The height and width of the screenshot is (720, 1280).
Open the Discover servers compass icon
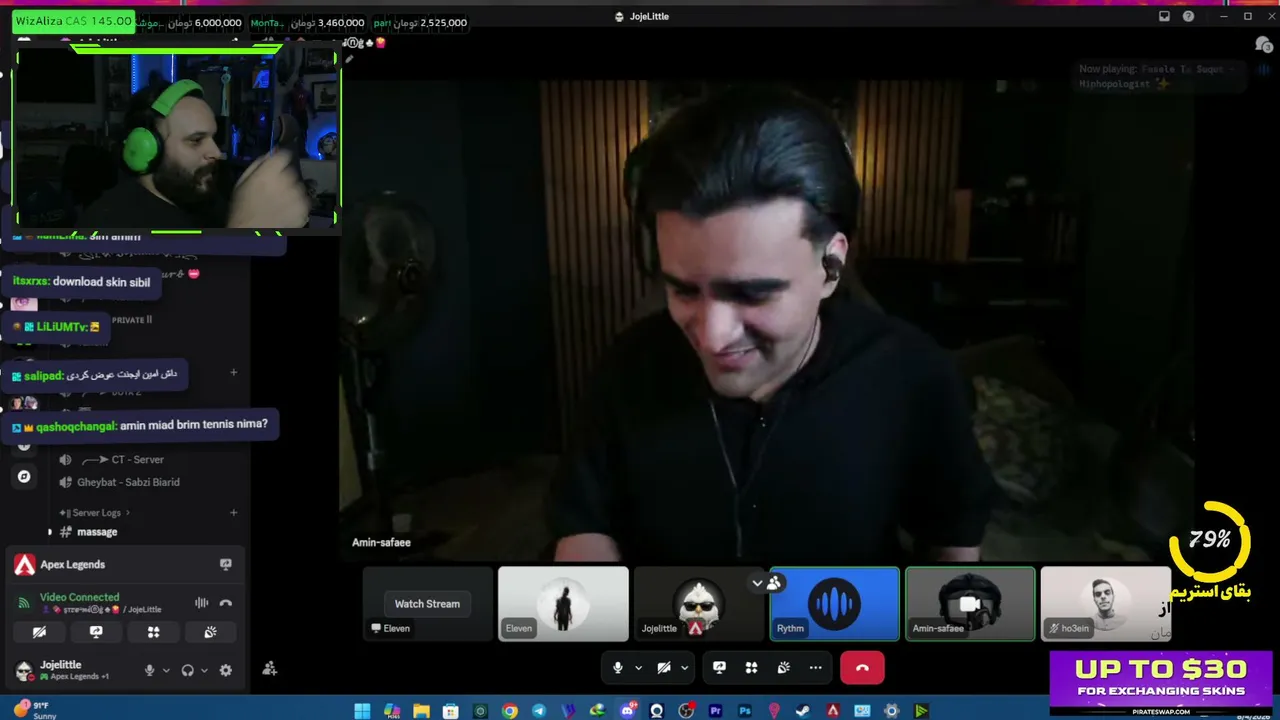25,476
